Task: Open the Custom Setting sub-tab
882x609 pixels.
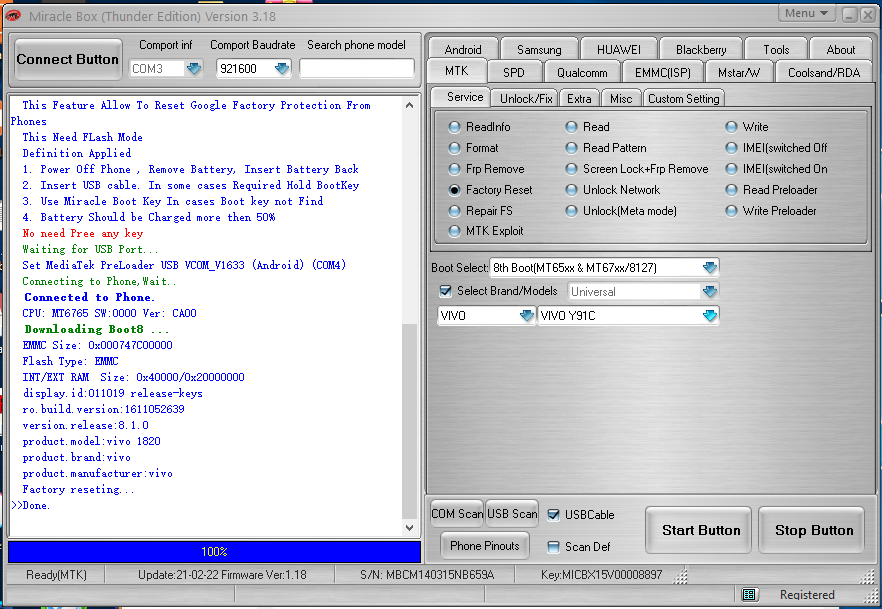Action: (683, 98)
